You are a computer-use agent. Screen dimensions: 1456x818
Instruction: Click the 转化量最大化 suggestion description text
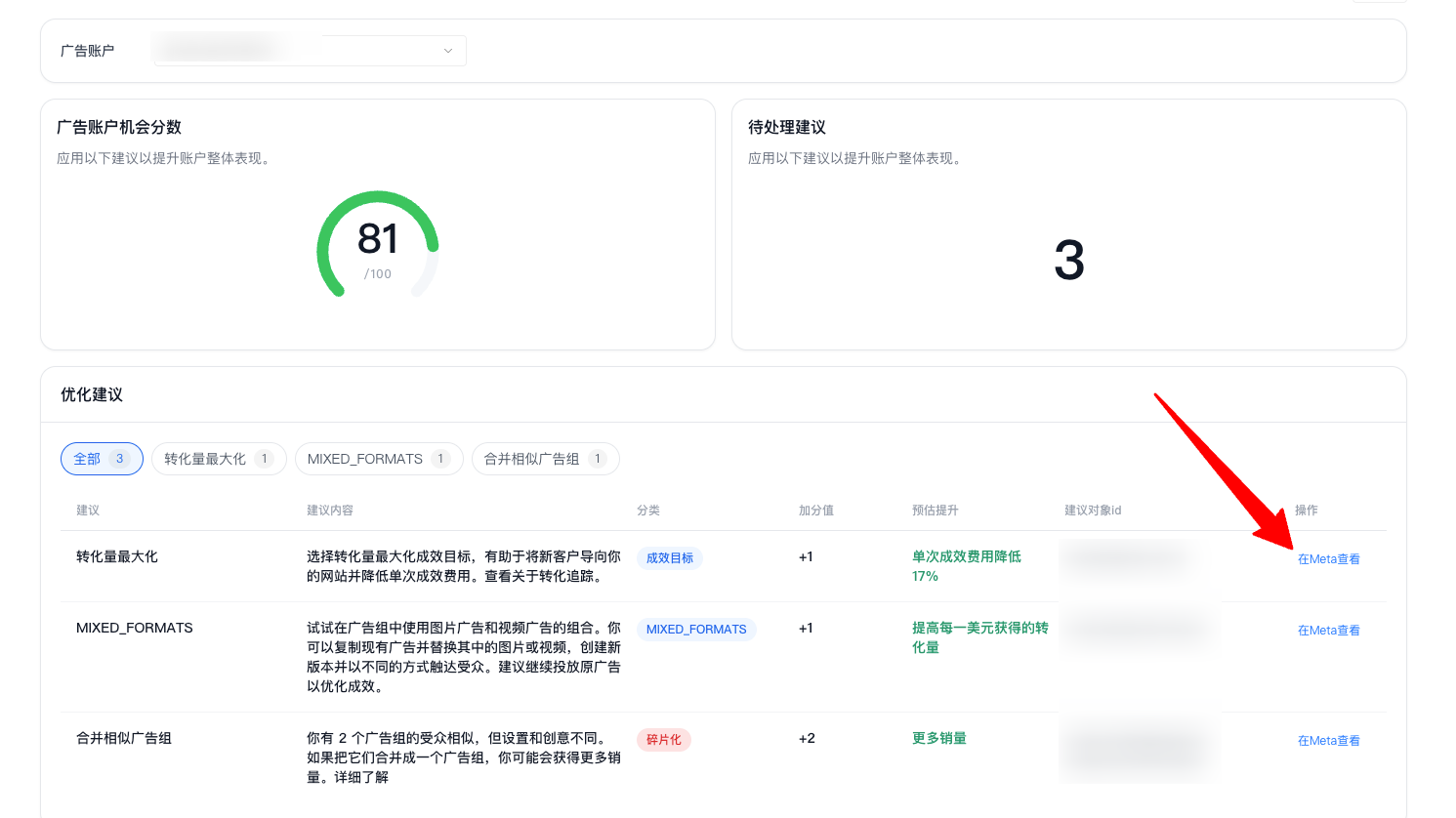[x=464, y=566]
